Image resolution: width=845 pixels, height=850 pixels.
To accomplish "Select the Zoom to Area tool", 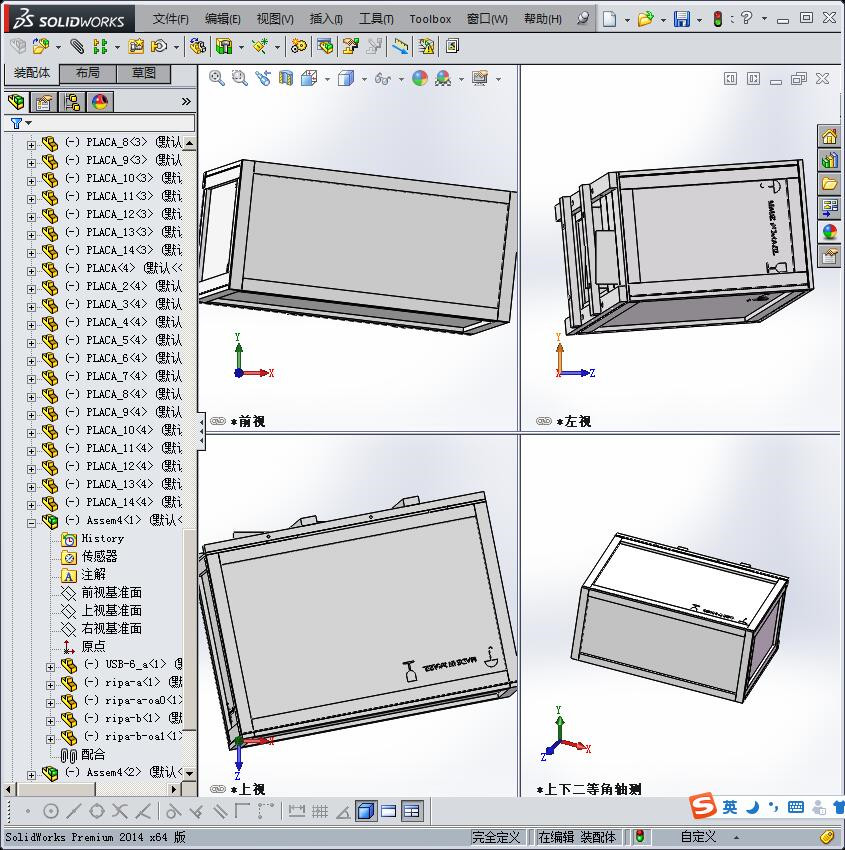I will (240, 79).
